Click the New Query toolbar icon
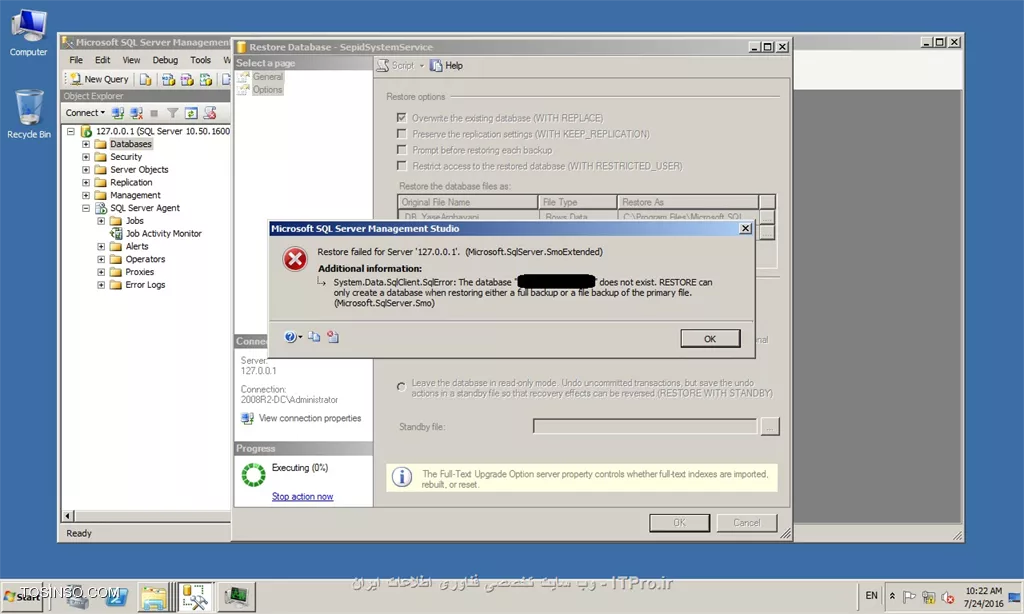The width and height of the screenshot is (1024, 614). [76, 79]
